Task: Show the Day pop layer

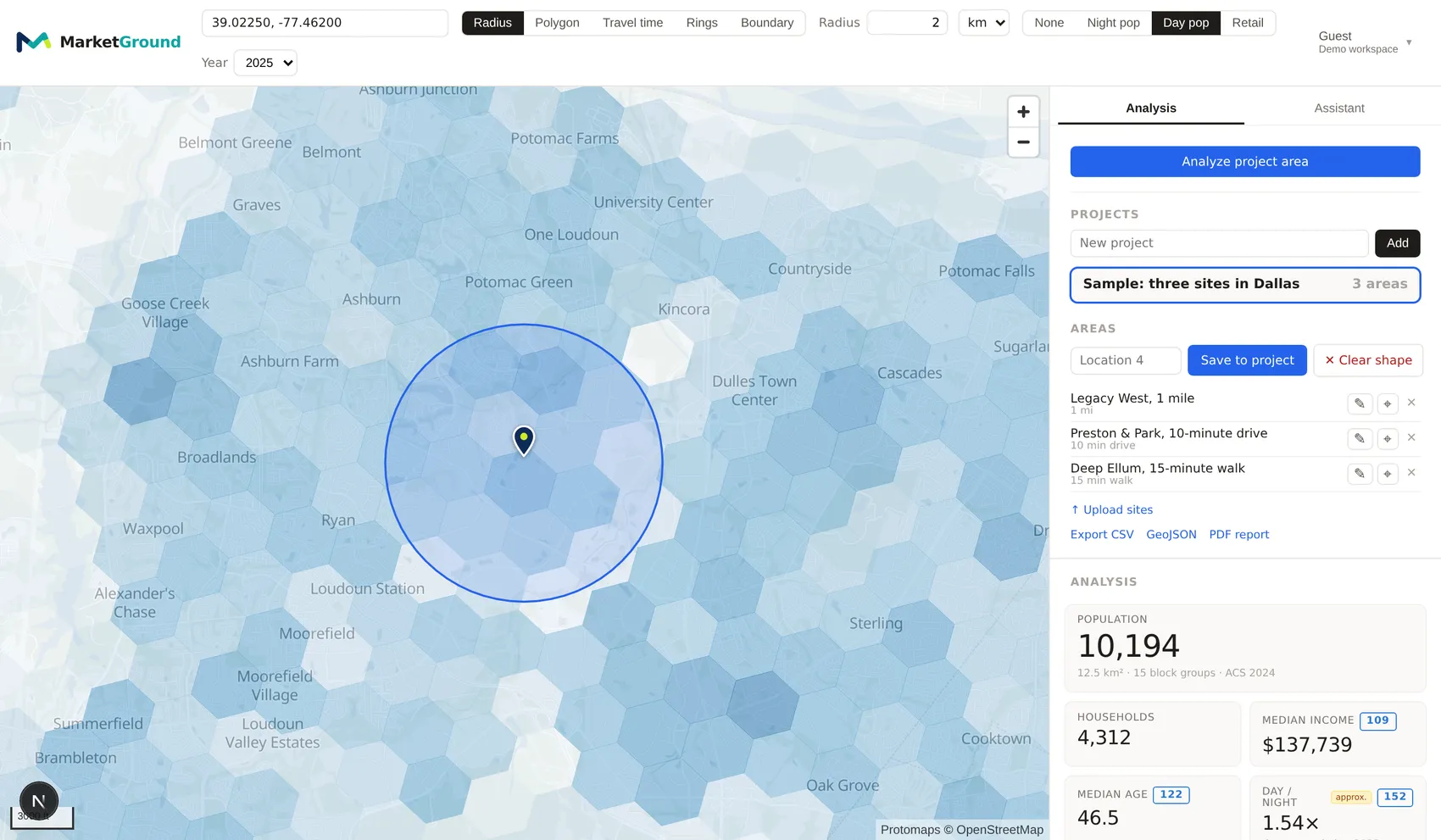Action: click(x=1186, y=23)
